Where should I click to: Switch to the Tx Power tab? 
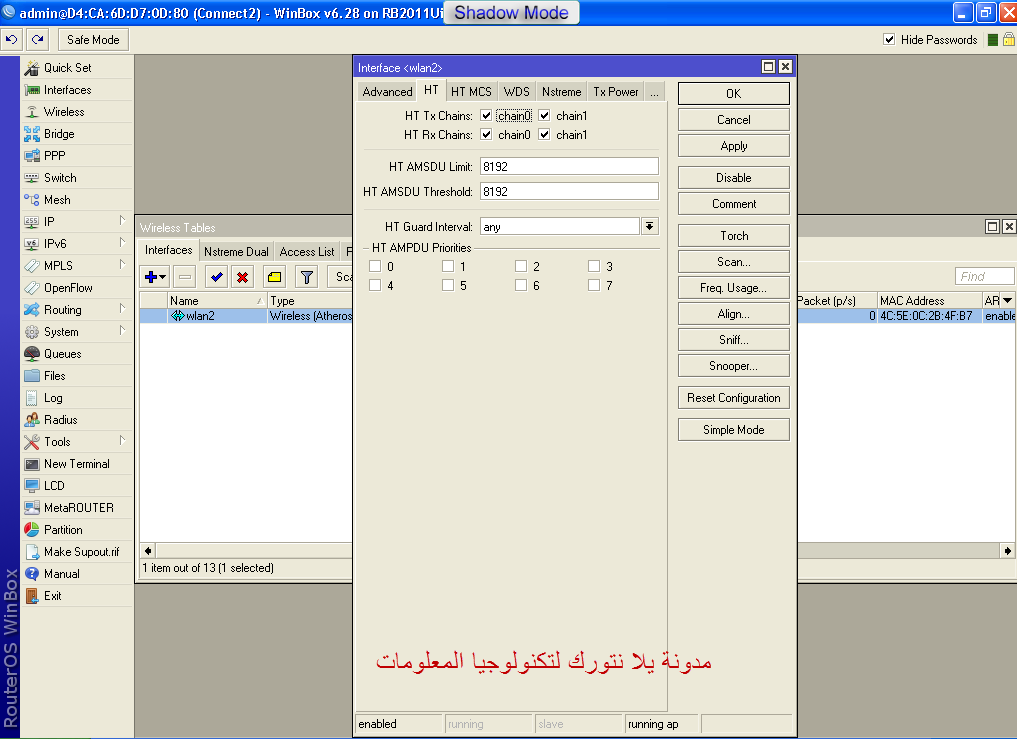click(x=616, y=91)
